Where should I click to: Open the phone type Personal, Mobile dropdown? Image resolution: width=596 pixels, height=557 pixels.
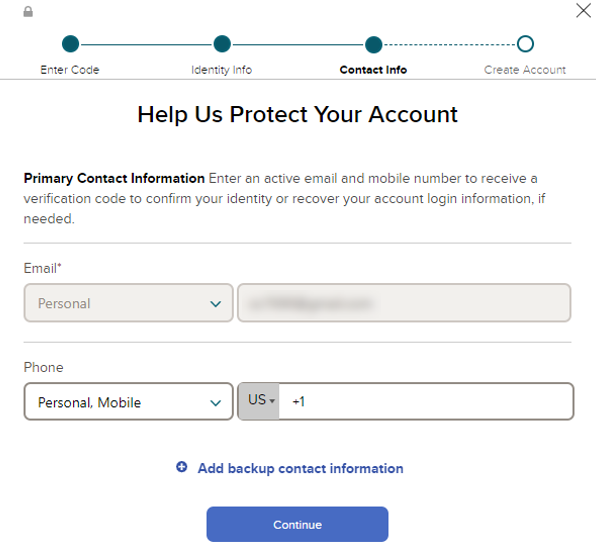[x=128, y=401]
